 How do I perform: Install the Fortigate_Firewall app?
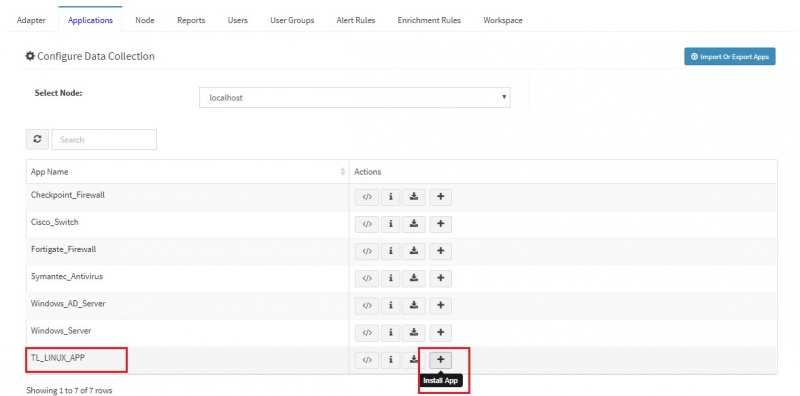pos(441,251)
